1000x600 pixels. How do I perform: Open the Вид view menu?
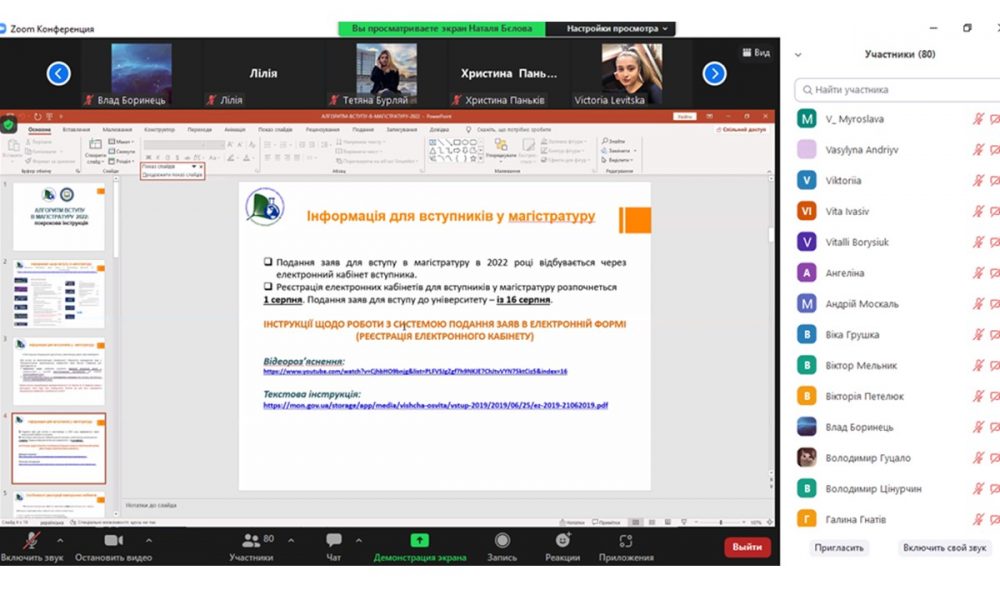click(x=756, y=53)
